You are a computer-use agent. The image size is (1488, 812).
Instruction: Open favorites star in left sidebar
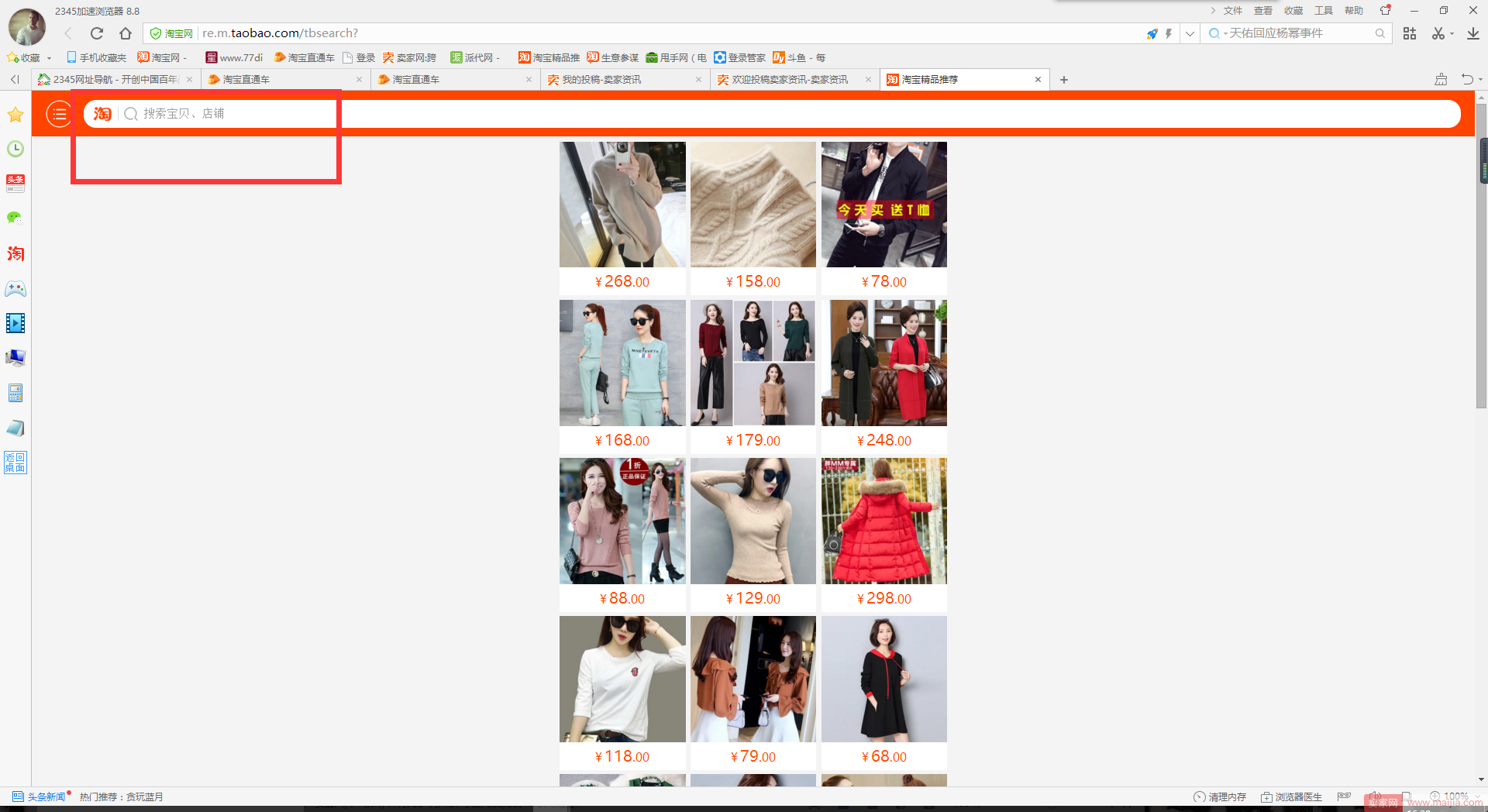(15, 115)
